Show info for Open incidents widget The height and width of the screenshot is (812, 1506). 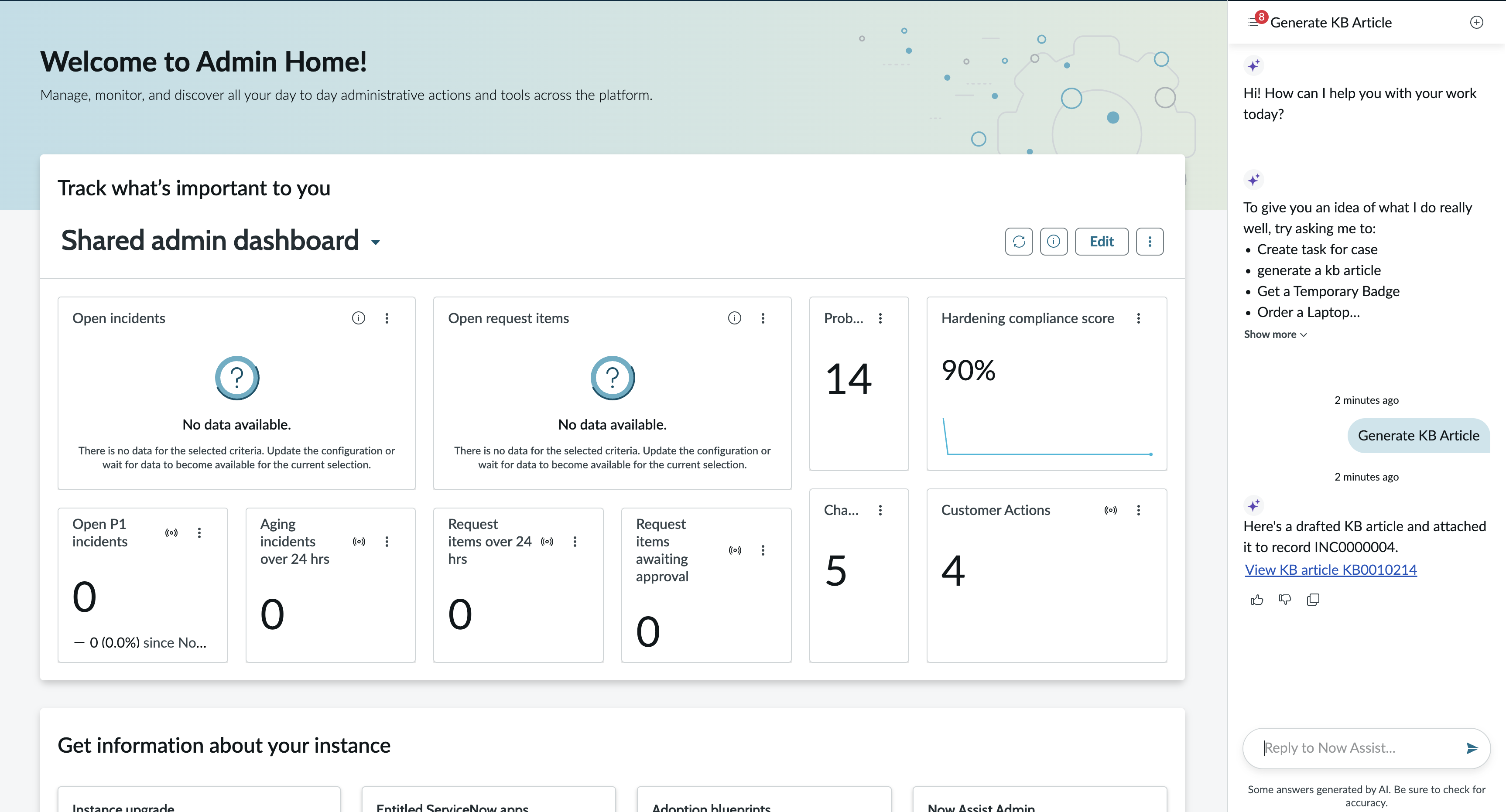point(358,318)
